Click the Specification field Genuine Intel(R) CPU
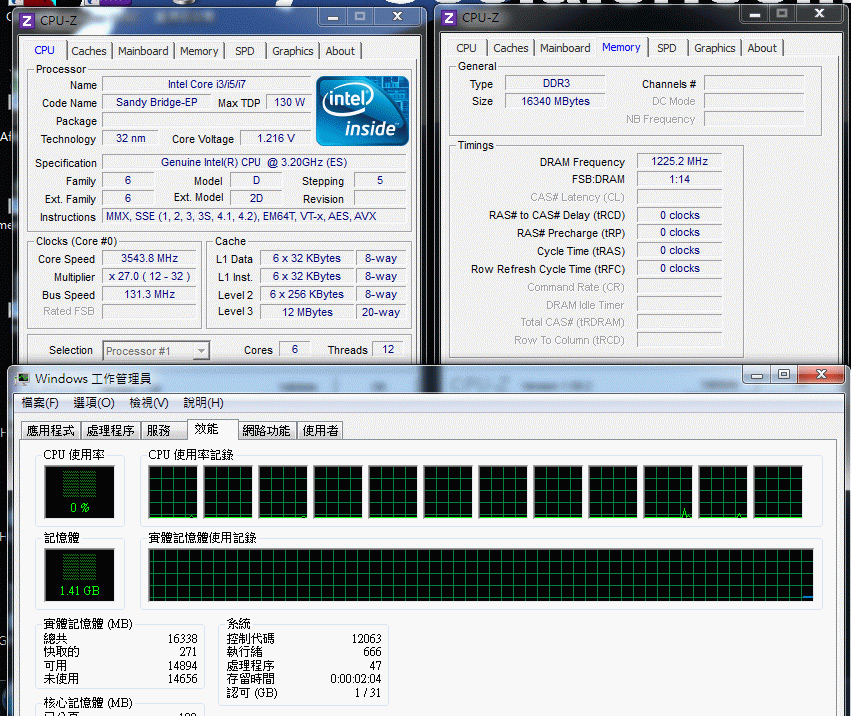851x716 pixels. point(254,162)
